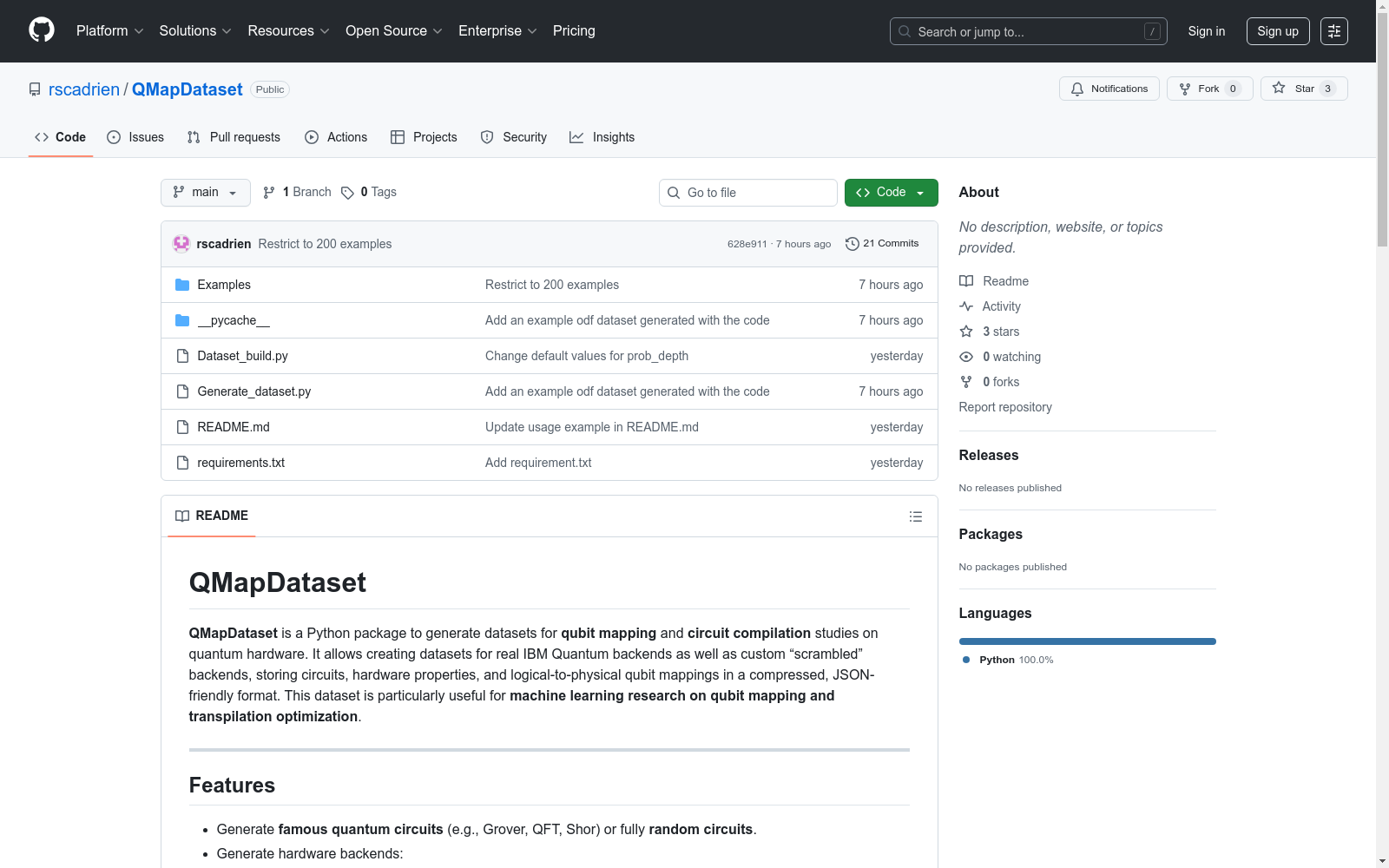The width and height of the screenshot is (1389, 868).
Task: Click the fork icon in Fork button
Action: tap(1185, 89)
